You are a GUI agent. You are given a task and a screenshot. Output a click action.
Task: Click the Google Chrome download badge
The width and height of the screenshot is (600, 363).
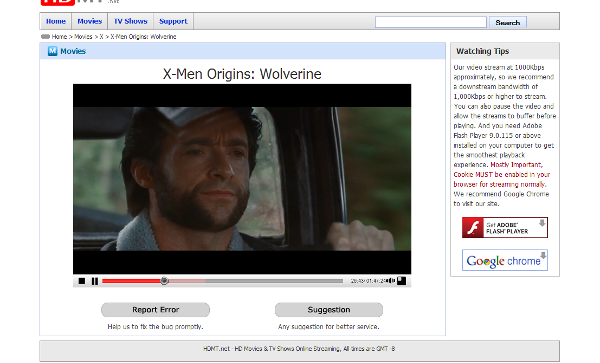pos(505,260)
